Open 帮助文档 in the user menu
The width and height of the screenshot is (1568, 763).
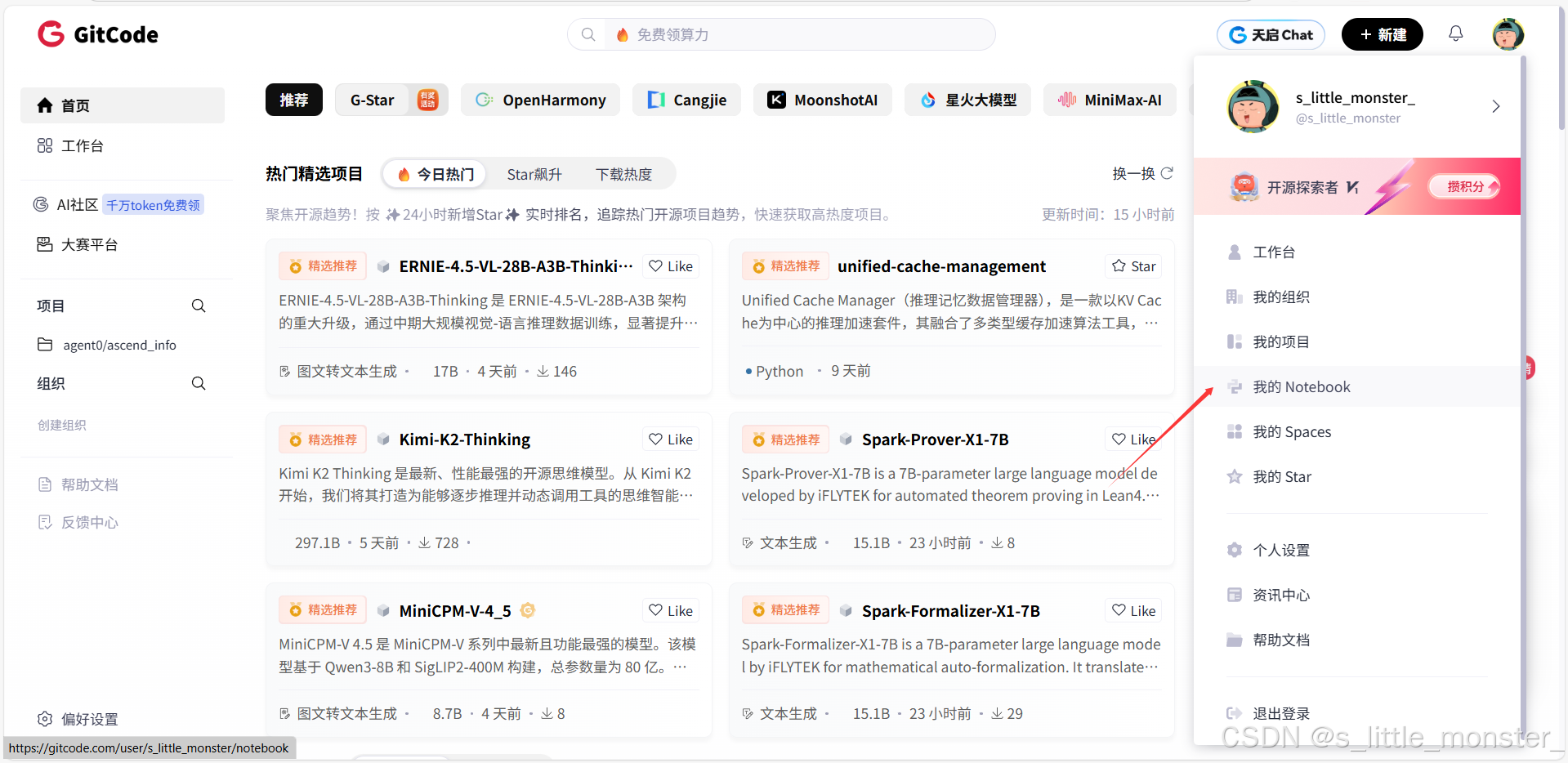coord(1281,640)
